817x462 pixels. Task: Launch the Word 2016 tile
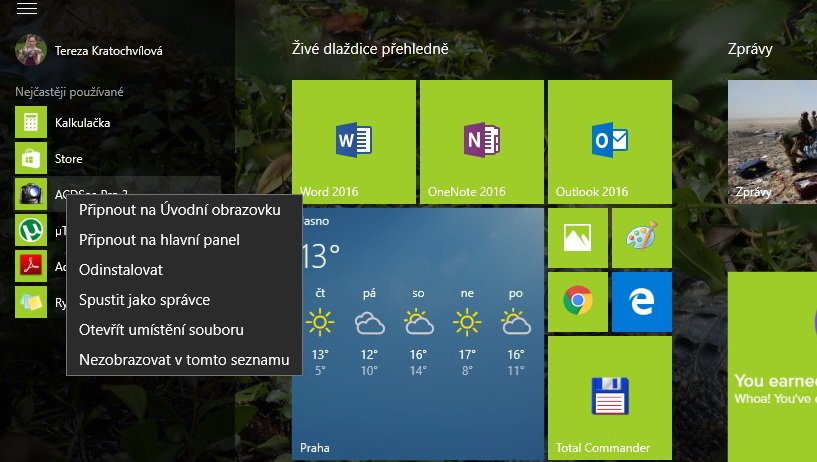(354, 142)
